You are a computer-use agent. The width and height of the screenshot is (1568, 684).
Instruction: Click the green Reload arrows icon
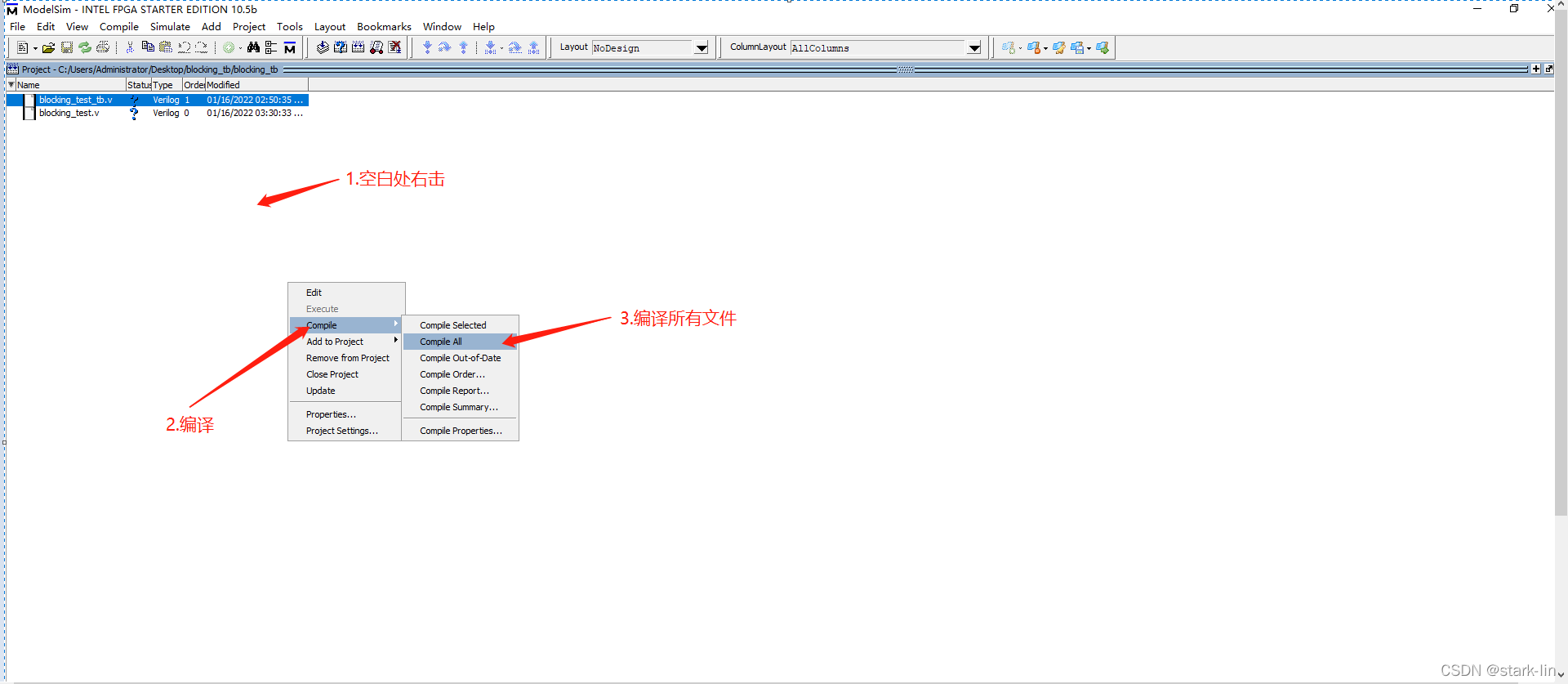point(85,47)
